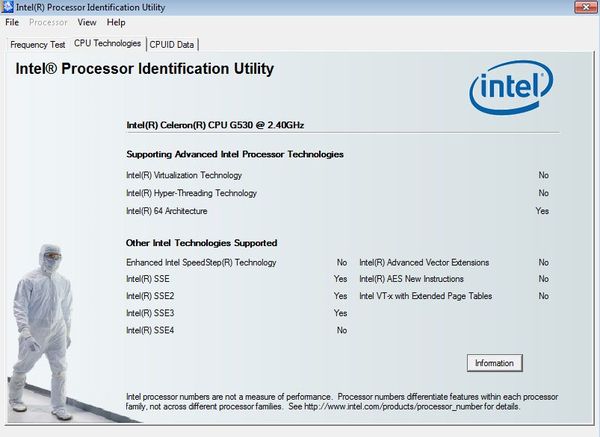
Task: Open the Help menu
Action: coord(116,23)
